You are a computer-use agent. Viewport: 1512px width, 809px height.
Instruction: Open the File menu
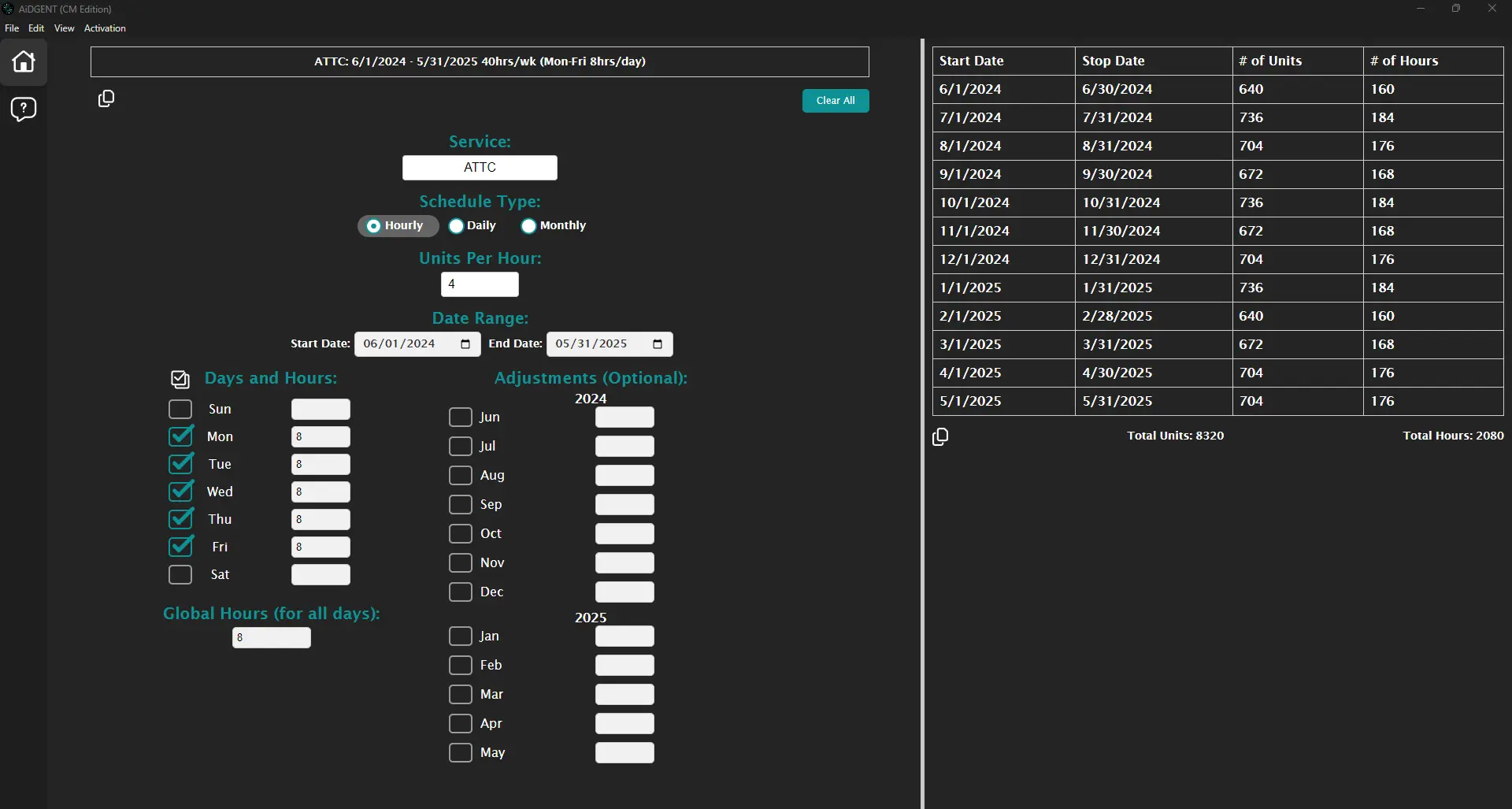click(12, 28)
